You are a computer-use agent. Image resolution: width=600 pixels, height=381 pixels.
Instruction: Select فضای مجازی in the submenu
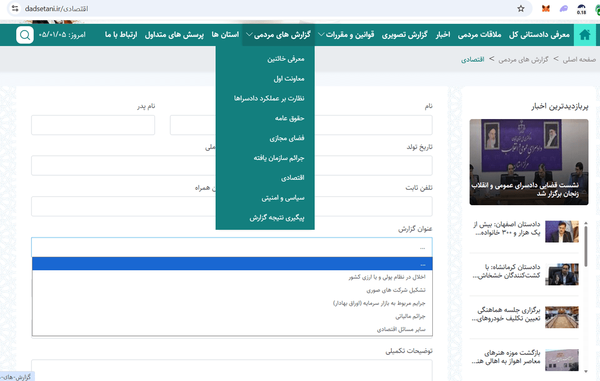287,138
